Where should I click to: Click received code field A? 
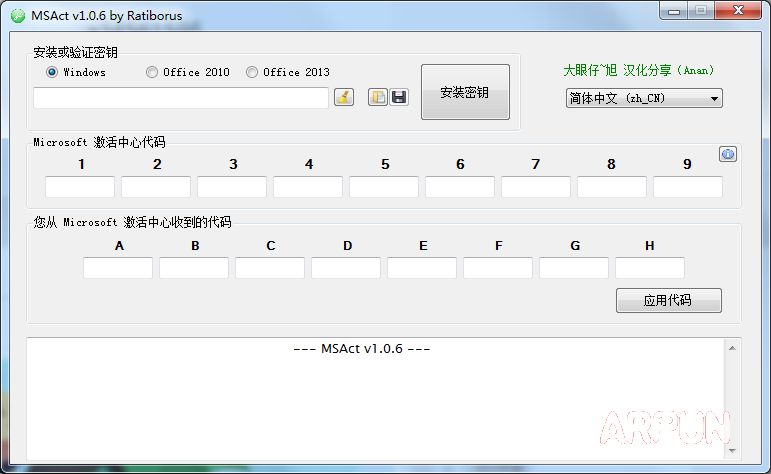pos(118,268)
